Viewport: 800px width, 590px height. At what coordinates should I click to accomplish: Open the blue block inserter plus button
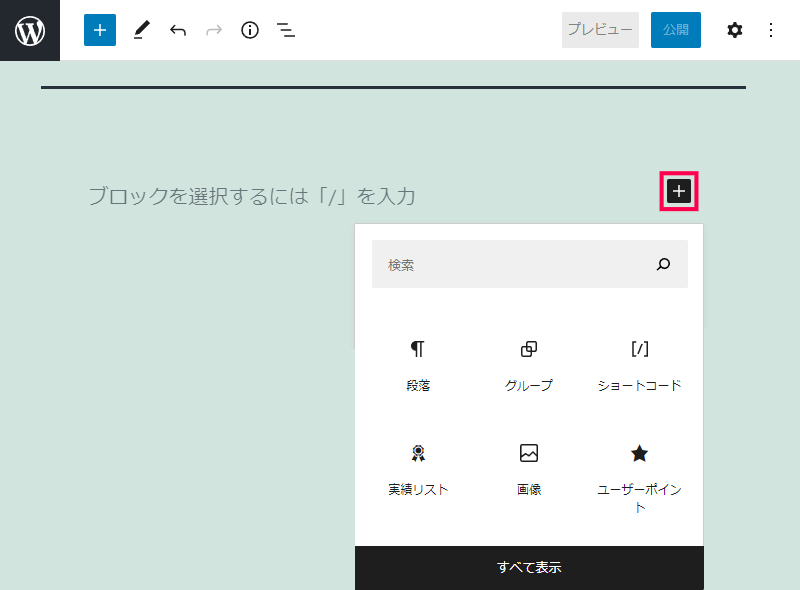coord(100,30)
